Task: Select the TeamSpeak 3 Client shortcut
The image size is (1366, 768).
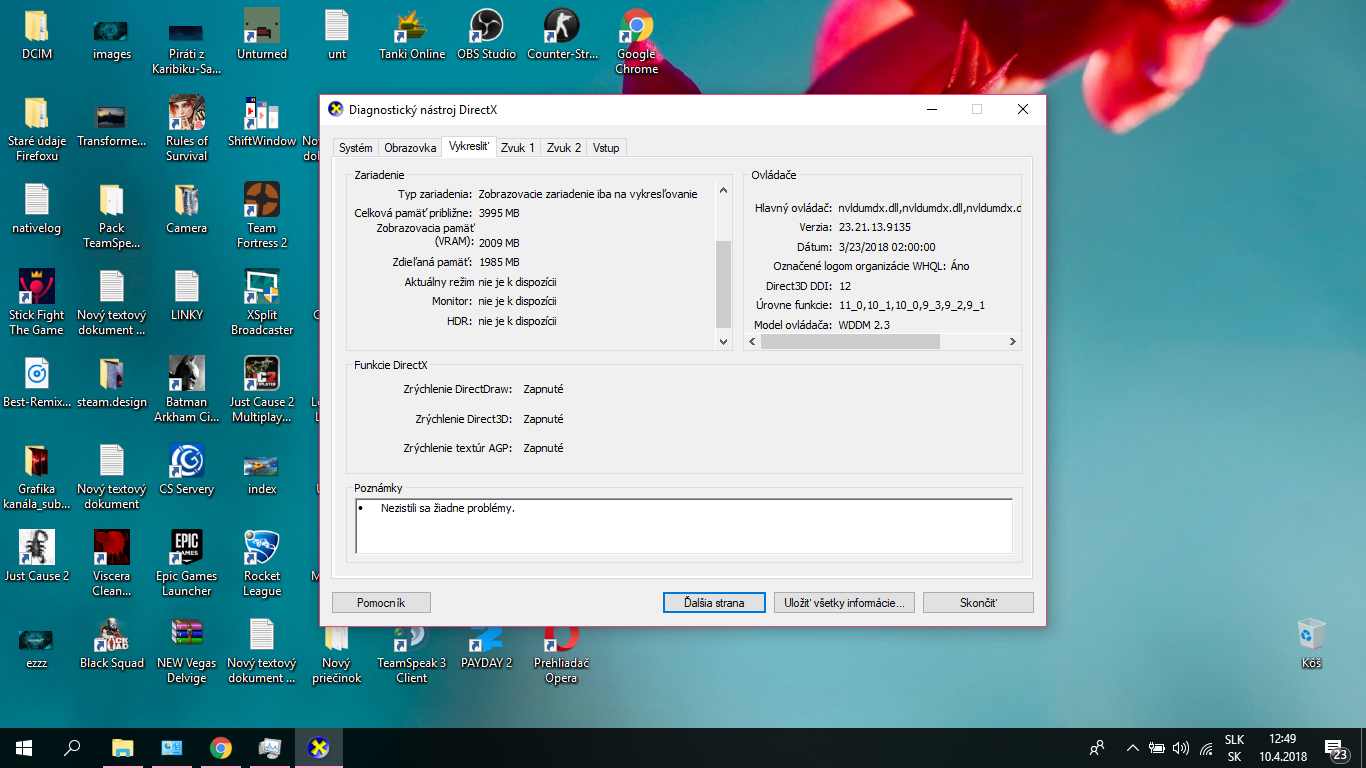Action: point(411,653)
